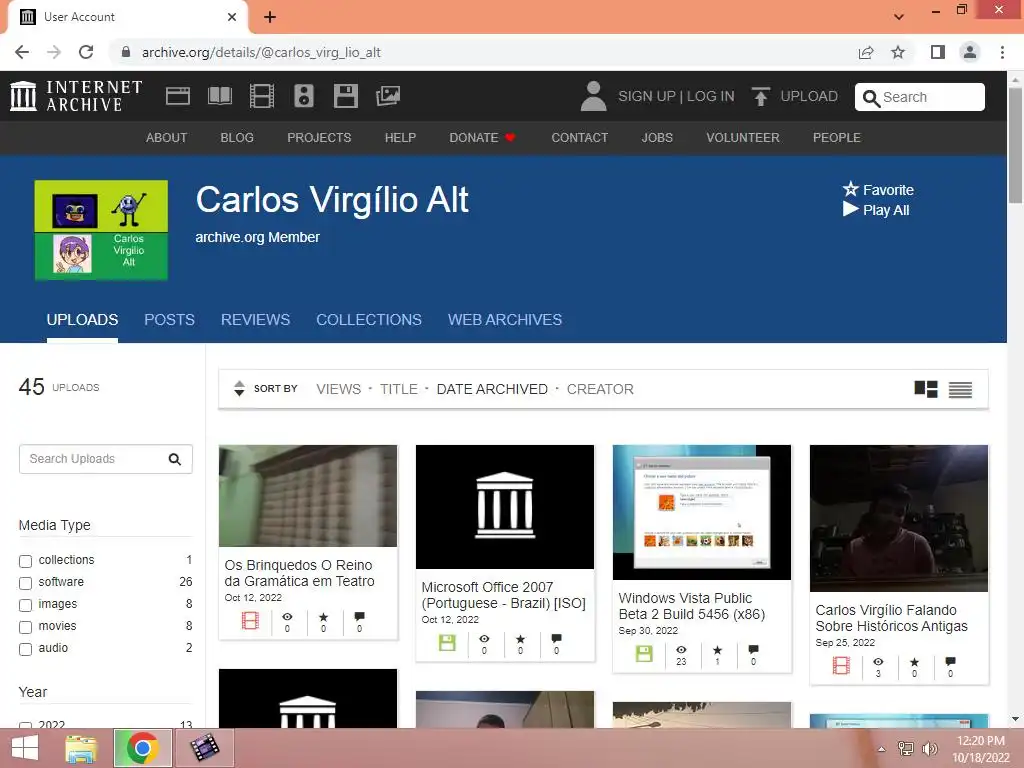Check the collections media type checkbox
This screenshot has height=768, width=1024.
point(25,561)
